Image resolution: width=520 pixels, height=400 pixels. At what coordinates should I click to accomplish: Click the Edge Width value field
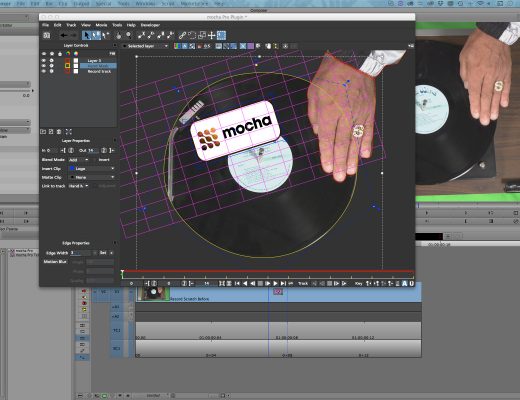pos(80,253)
